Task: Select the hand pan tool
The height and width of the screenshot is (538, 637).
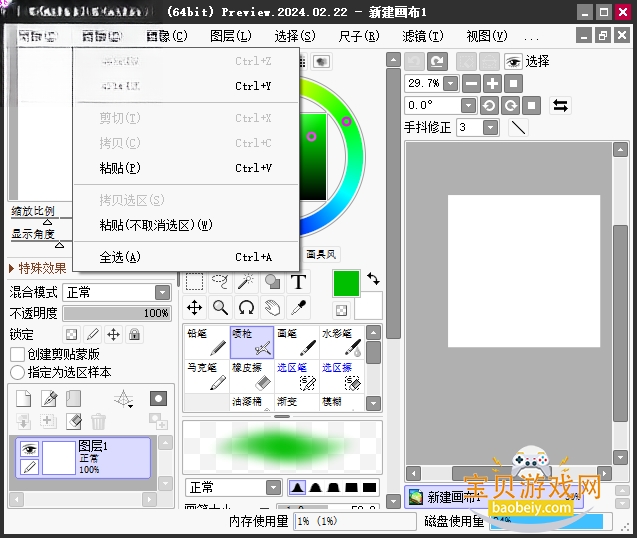Action: click(272, 308)
